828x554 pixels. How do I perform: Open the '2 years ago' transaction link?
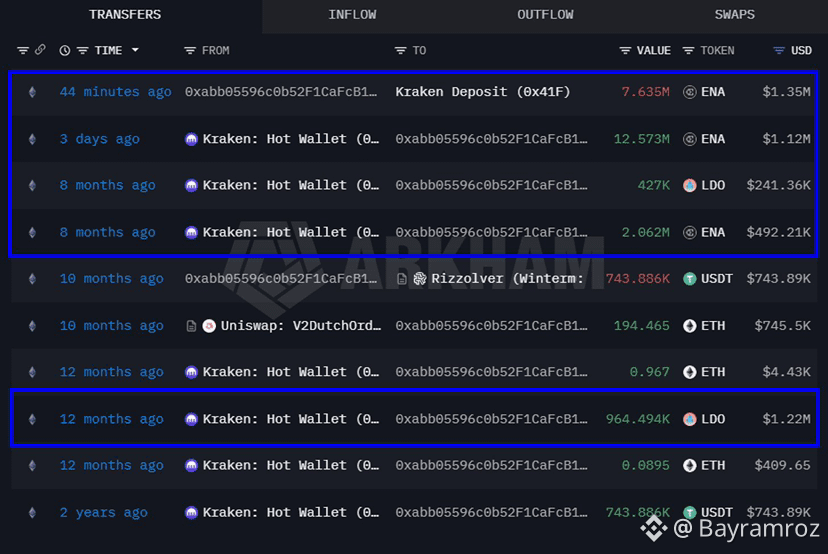104,512
